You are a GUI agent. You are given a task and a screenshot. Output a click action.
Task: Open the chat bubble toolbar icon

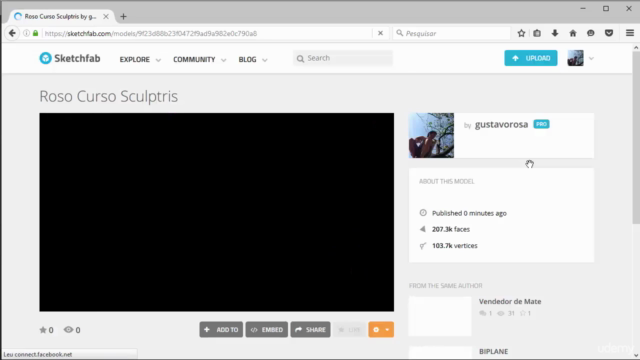[x=591, y=33]
